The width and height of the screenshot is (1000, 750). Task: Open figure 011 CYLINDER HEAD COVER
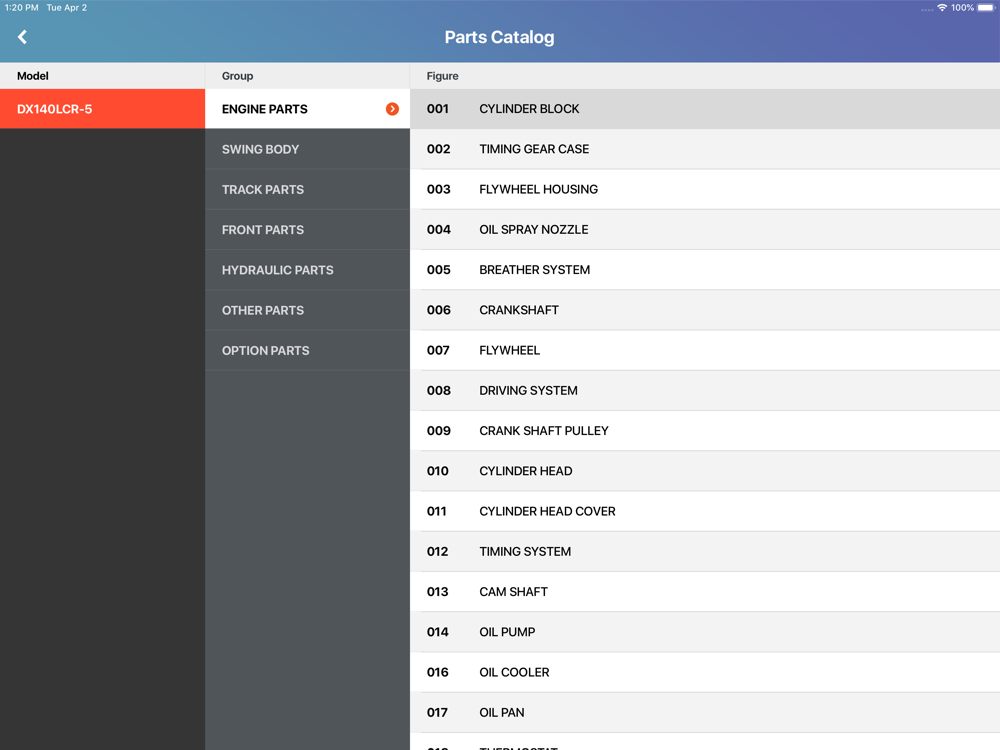pyautogui.click(x=705, y=511)
